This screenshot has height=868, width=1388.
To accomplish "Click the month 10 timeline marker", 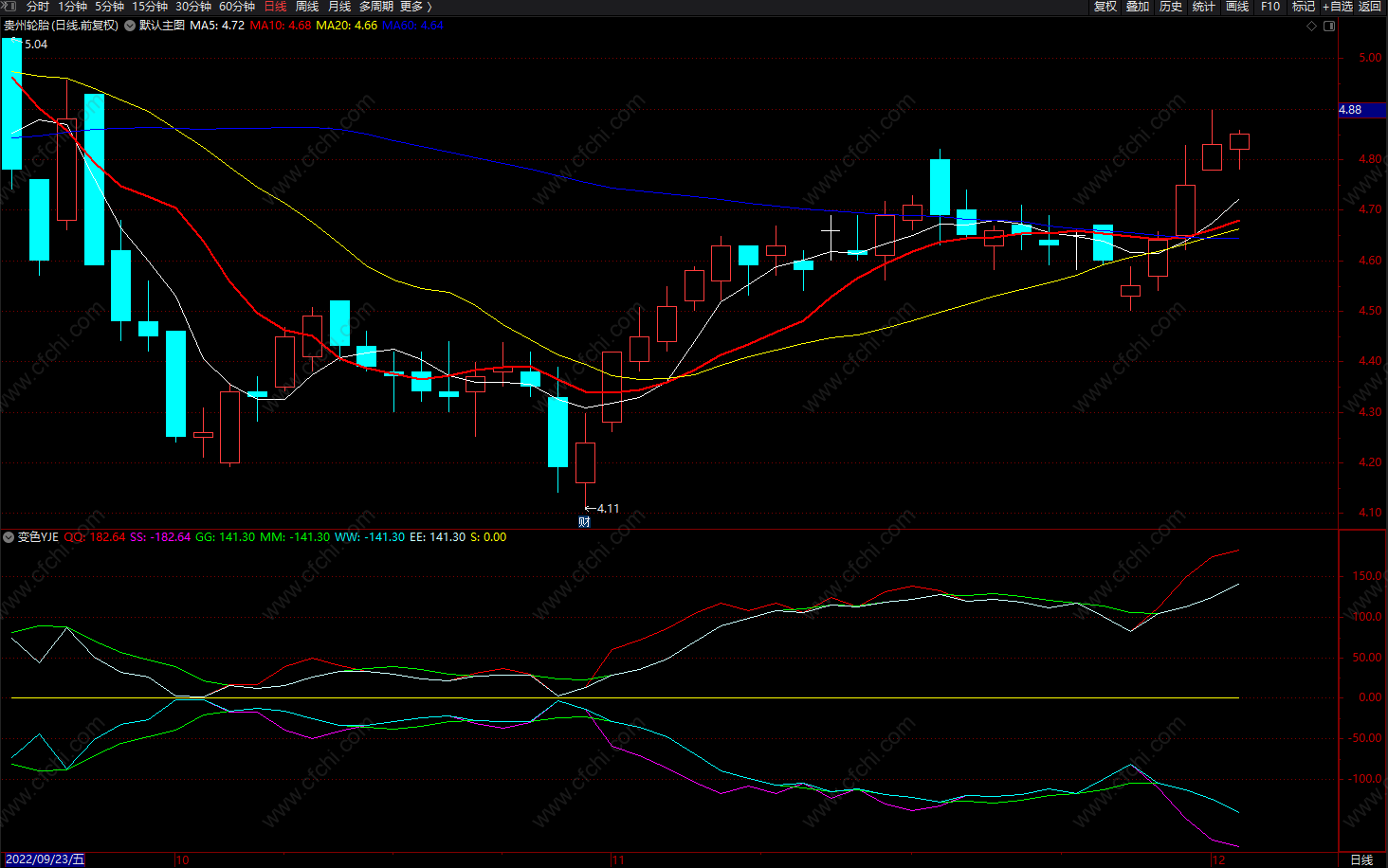I will pos(182,859).
